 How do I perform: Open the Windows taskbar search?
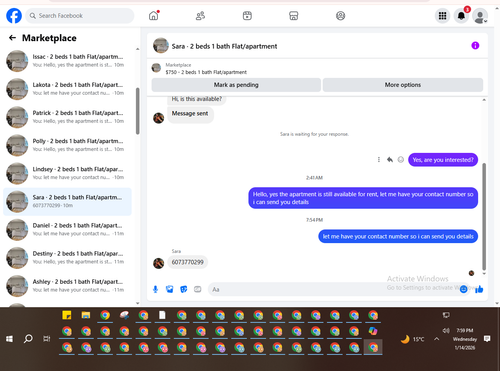tap(28, 339)
